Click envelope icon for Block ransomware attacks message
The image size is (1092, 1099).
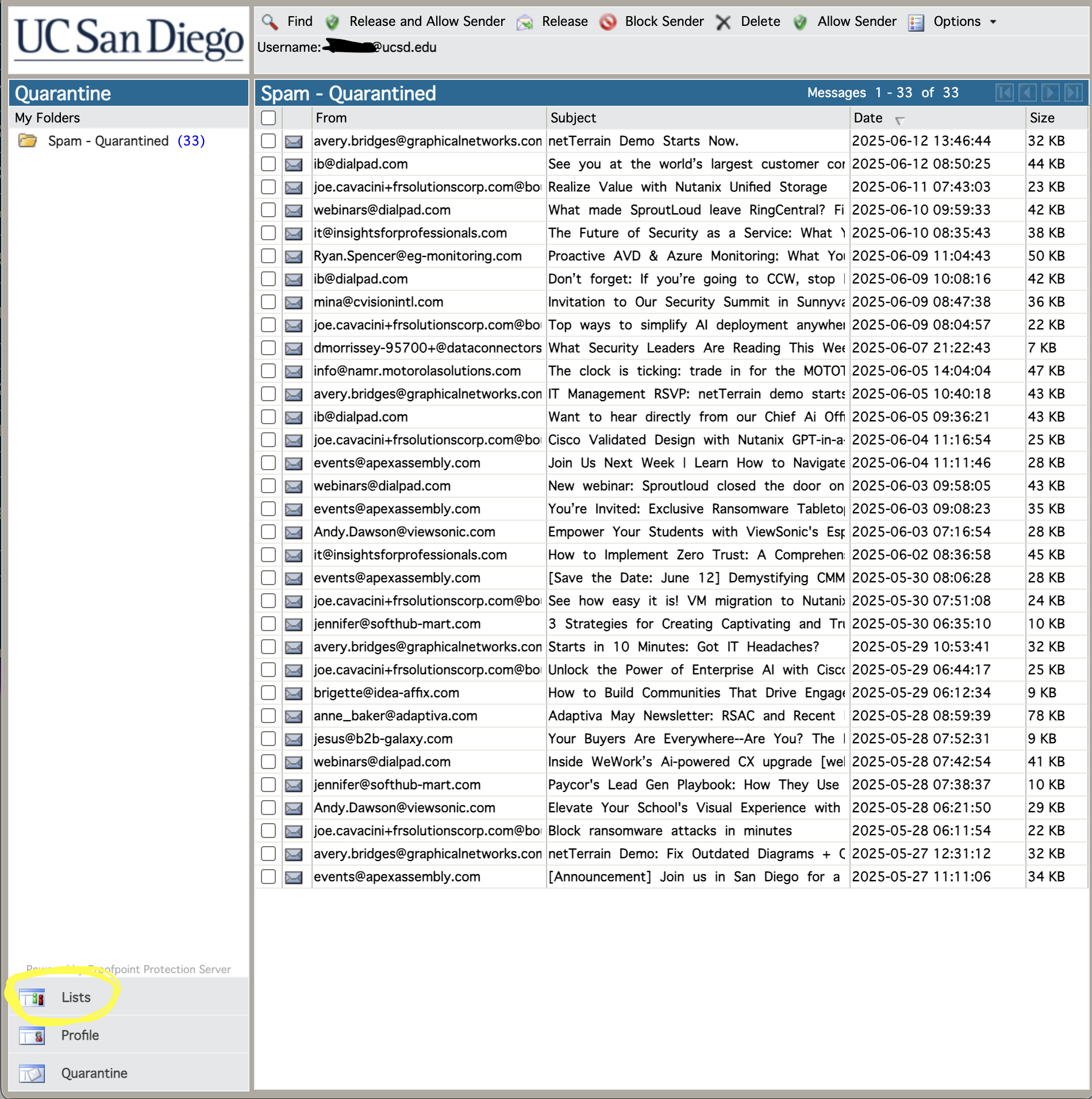point(294,831)
